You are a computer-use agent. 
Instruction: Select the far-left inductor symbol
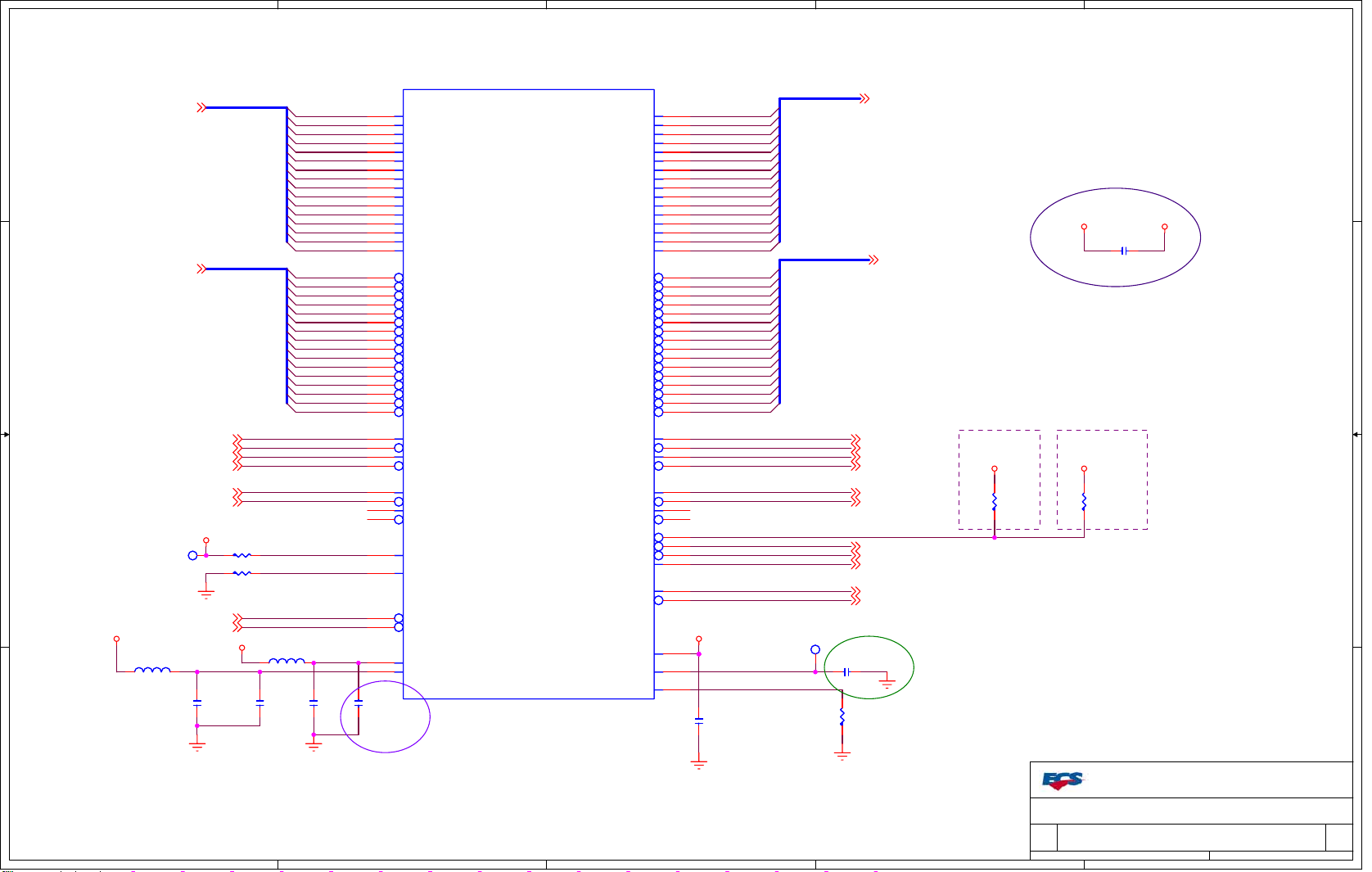152,670
